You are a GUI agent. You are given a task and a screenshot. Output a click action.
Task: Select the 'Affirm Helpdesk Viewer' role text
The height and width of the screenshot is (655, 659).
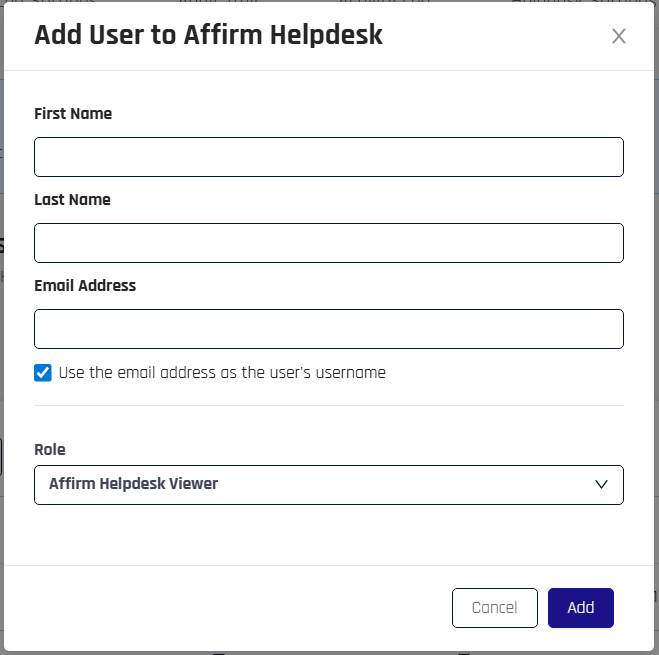pos(133,484)
